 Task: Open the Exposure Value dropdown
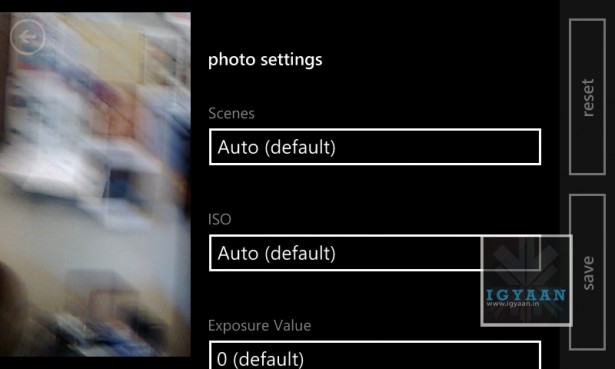[375, 355]
